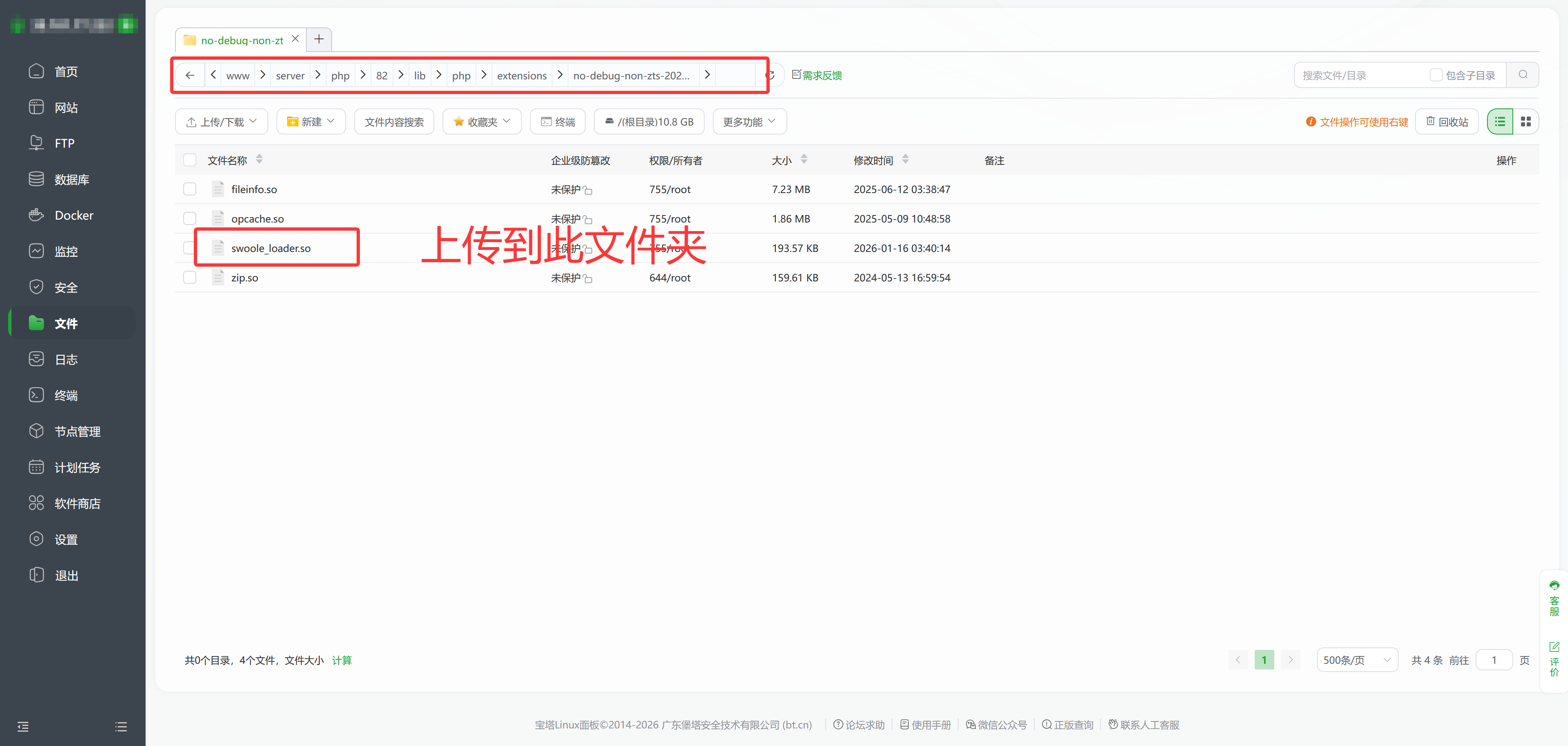
Task: Select list view icon
Action: [x=1500, y=122]
